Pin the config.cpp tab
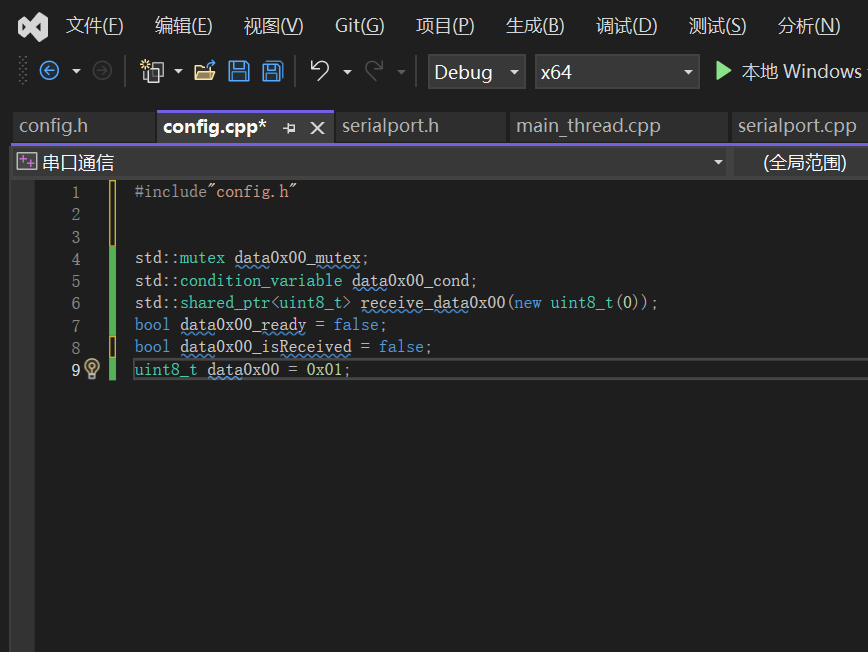Screen dimensions: 868x652 pos(289,128)
